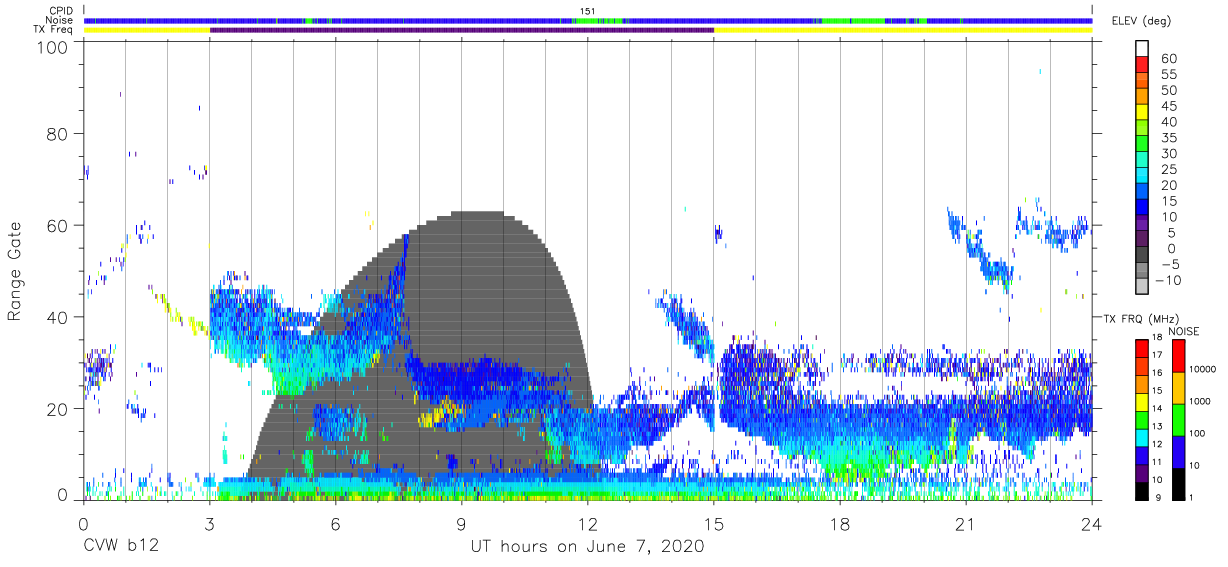
Task: Select the purple segment of the TX Freq bar
Action: coord(462,30)
